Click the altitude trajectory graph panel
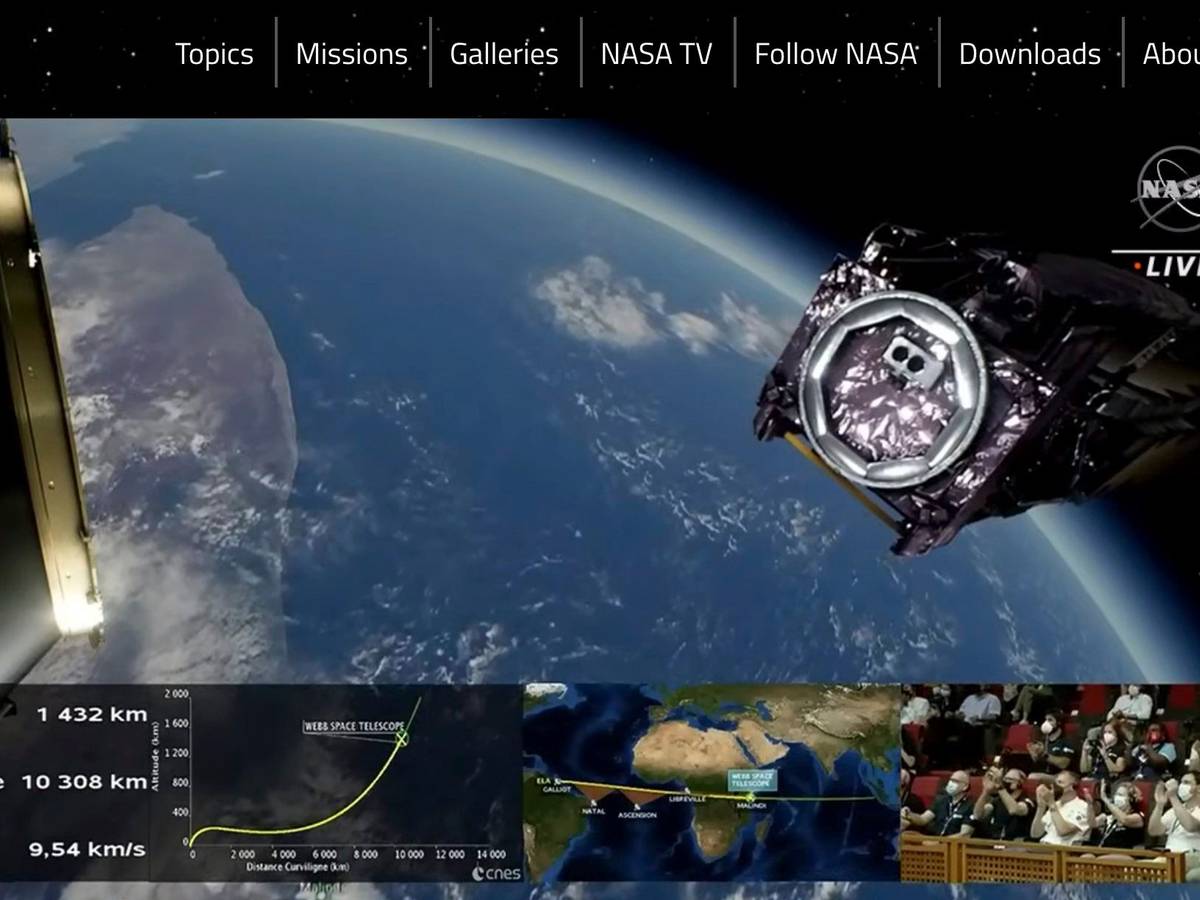This screenshot has width=1200, height=900. [x=336, y=783]
